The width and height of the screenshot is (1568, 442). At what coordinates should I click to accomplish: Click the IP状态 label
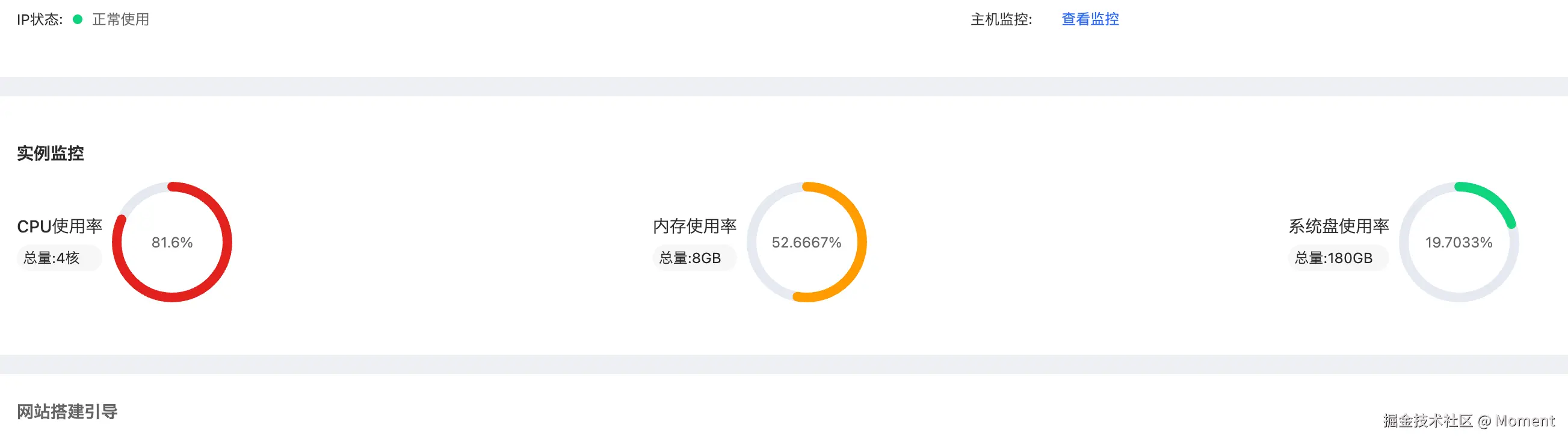[40, 19]
